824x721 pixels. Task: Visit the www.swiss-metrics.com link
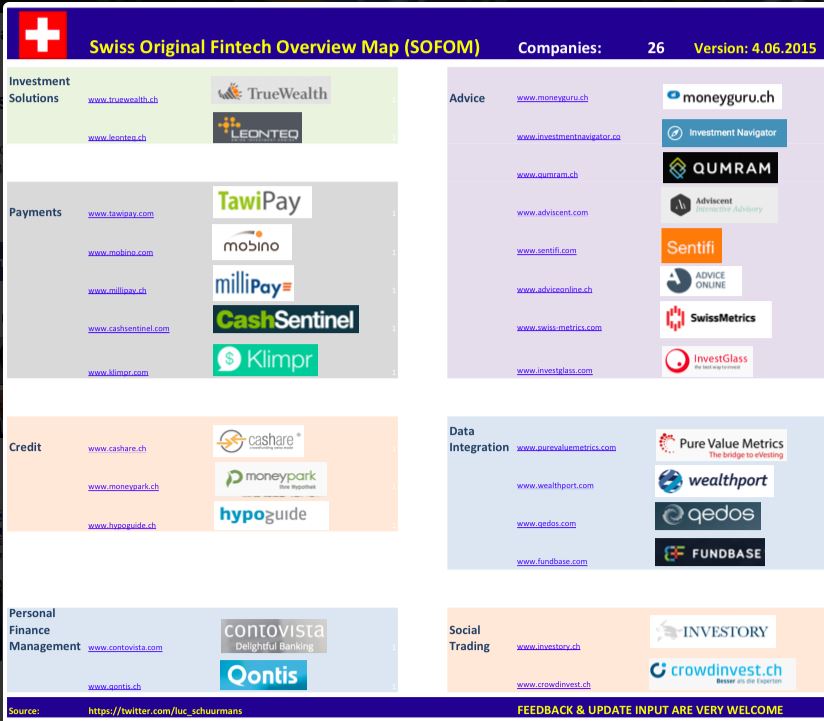click(x=559, y=327)
